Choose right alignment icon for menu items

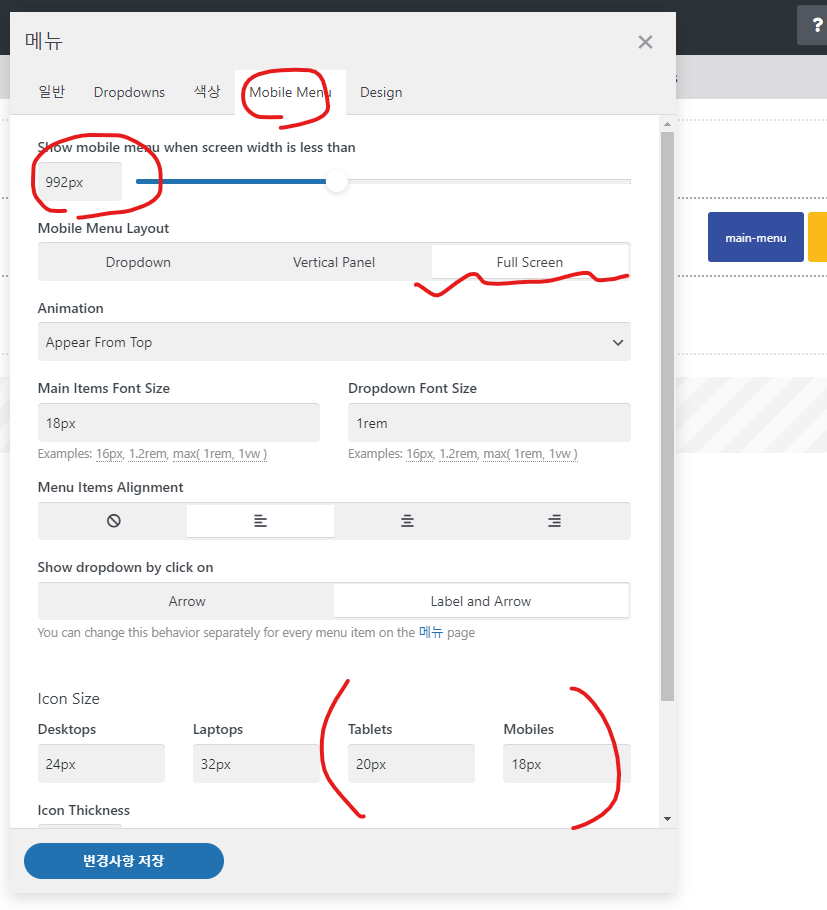(x=554, y=521)
